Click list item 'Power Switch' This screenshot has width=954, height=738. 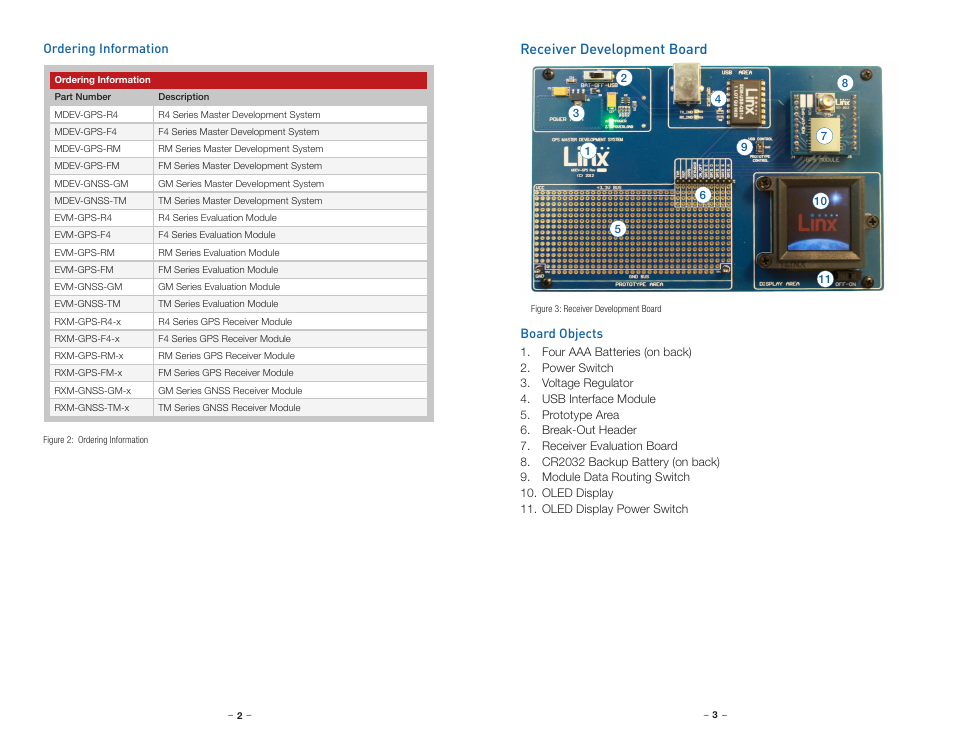(577, 367)
